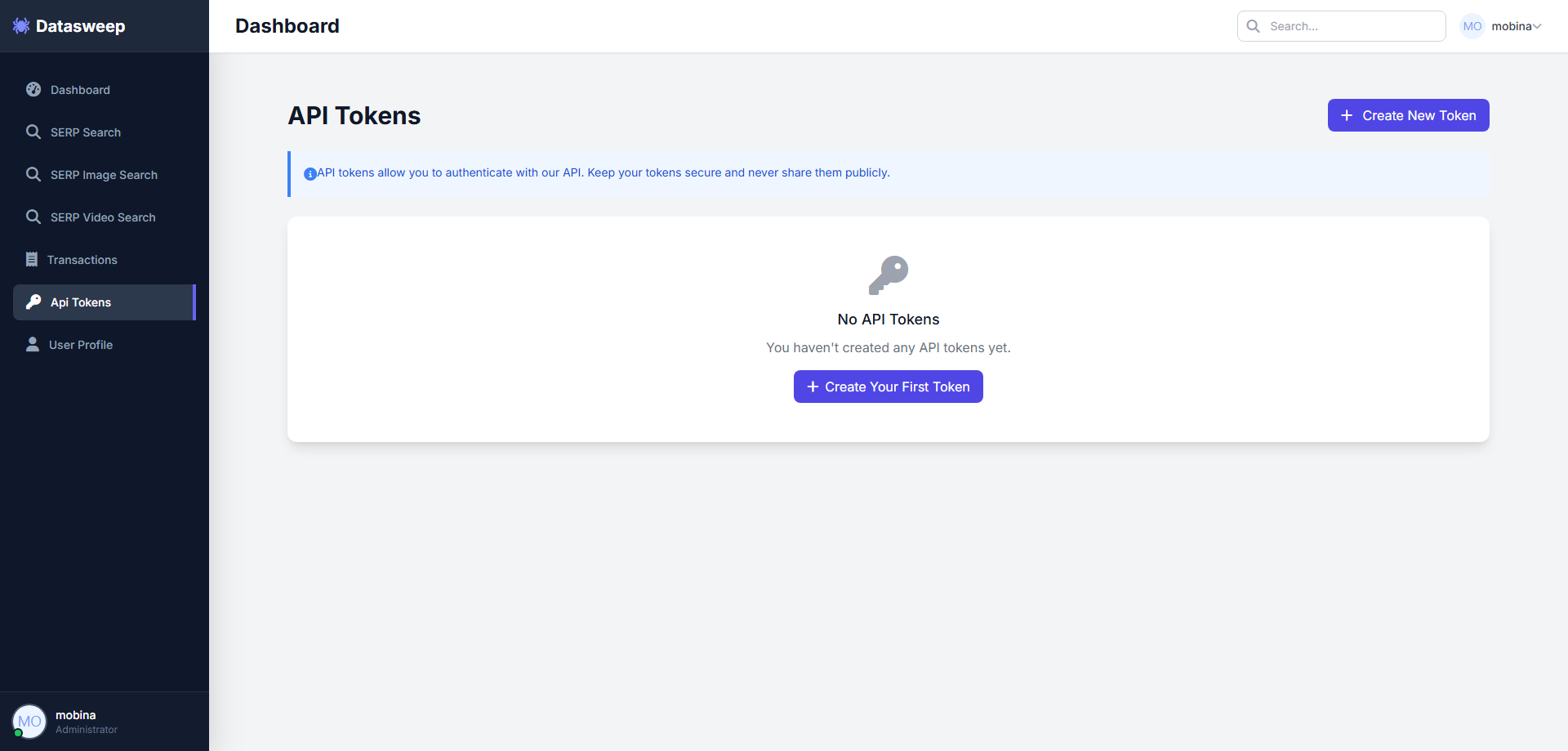
Task: Click the SERP Video Search icon
Action: click(x=33, y=217)
